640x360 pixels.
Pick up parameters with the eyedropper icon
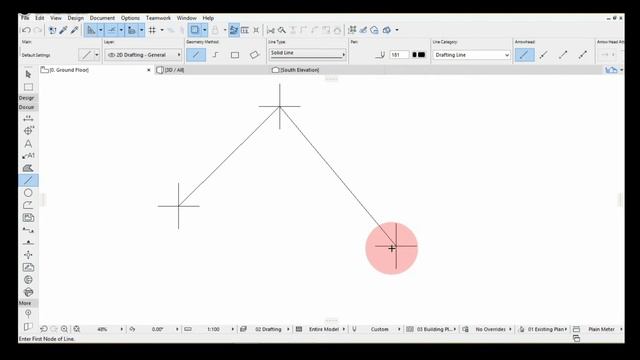pos(63,30)
